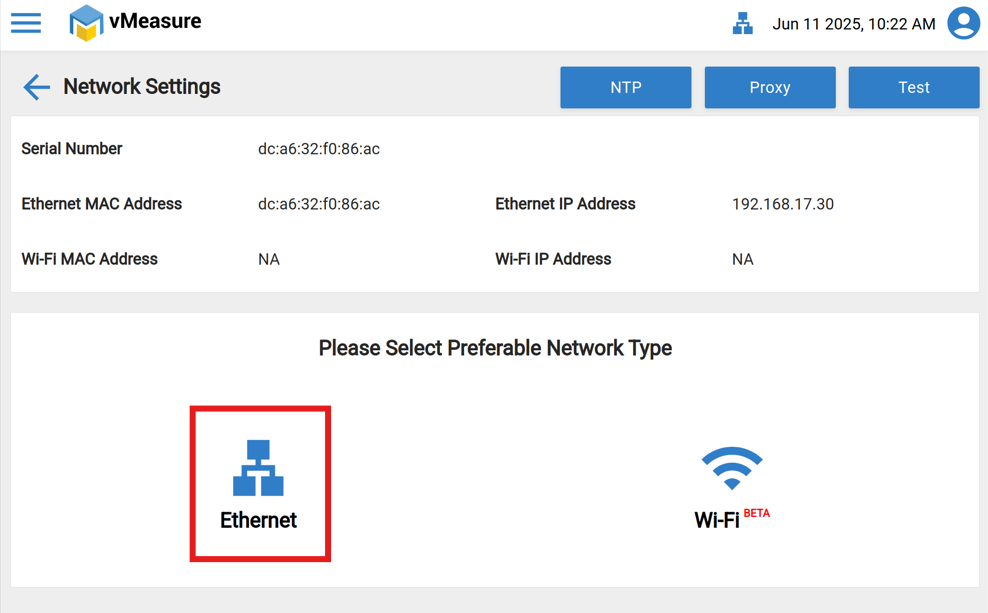Screen dimensions: 988x613
Task: Click the red BETA badge
Action: pos(757,513)
